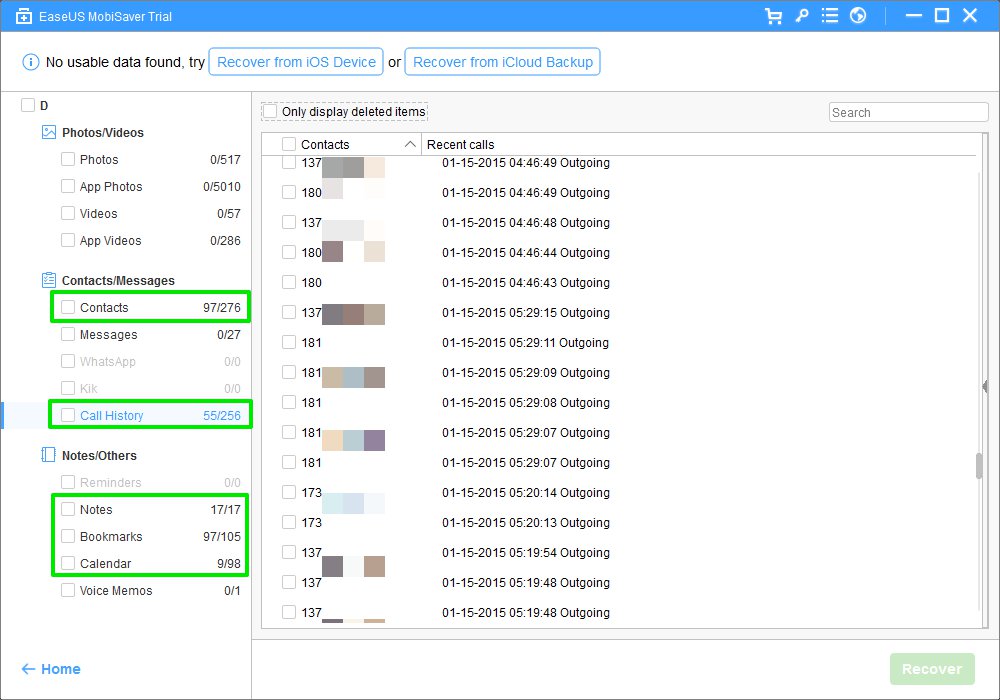Sort by Contacts column arrow

pos(410,144)
